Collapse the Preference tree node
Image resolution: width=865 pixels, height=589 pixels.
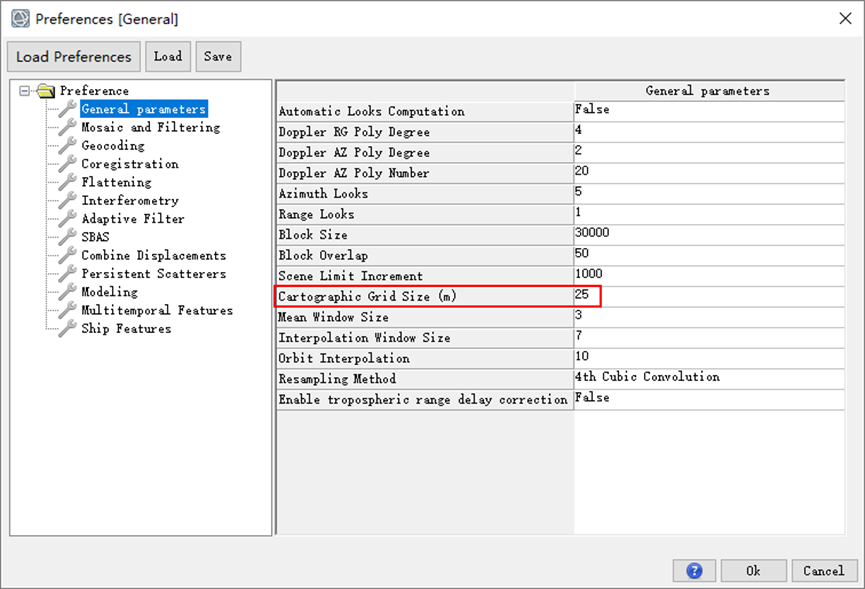(24, 90)
